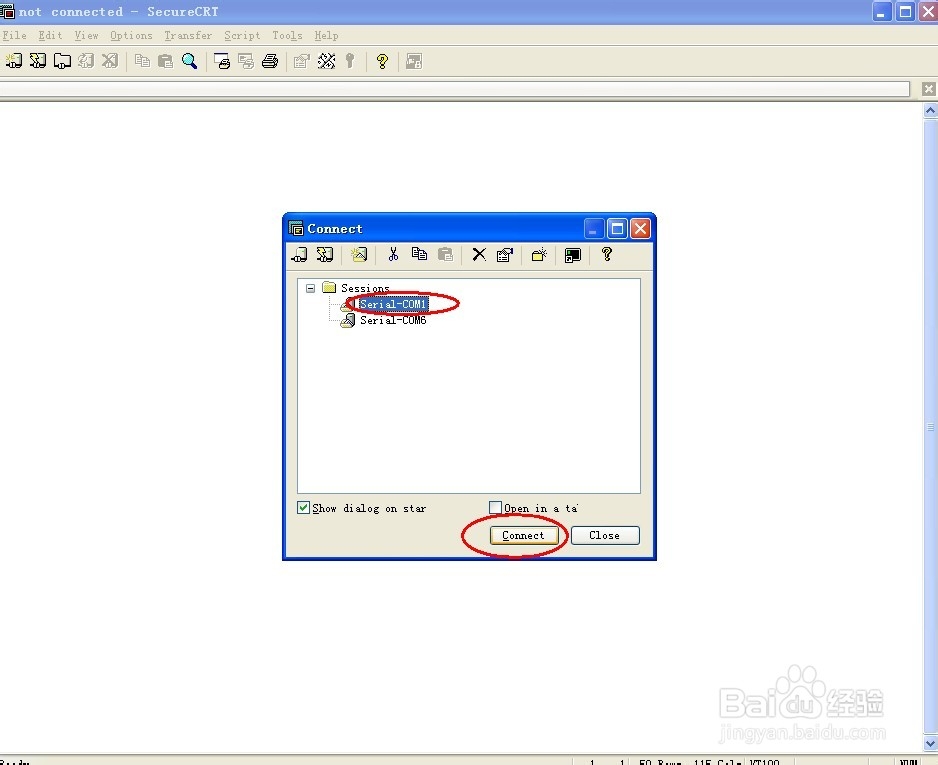Click the Close button in Connect dialog
The height and width of the screenshot is (765, 938).
(x=605, y=535)
